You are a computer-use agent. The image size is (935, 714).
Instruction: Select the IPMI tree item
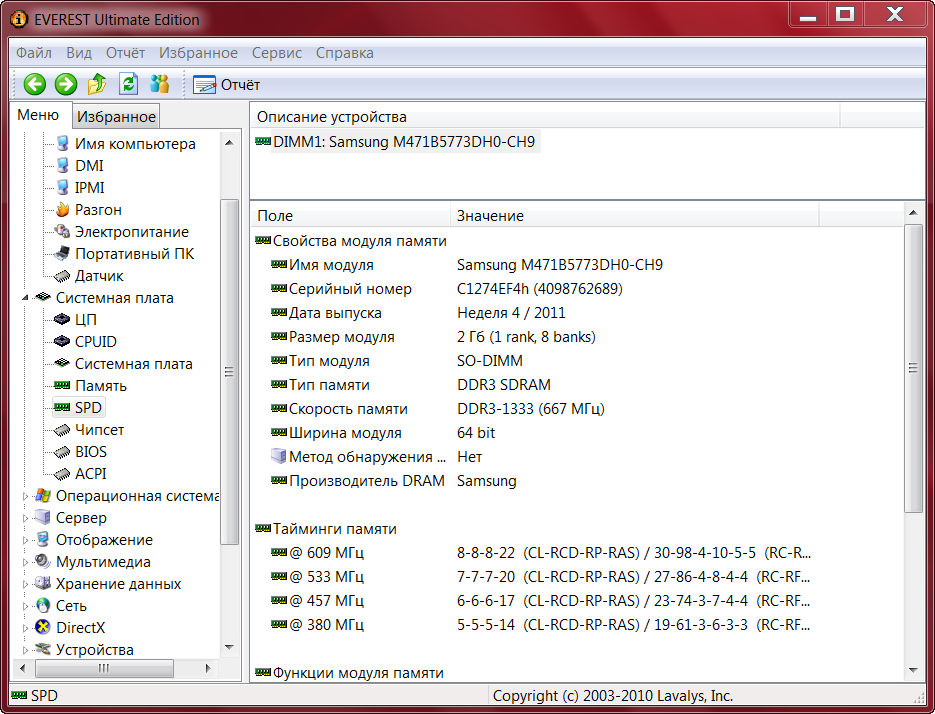pos(89,188)
